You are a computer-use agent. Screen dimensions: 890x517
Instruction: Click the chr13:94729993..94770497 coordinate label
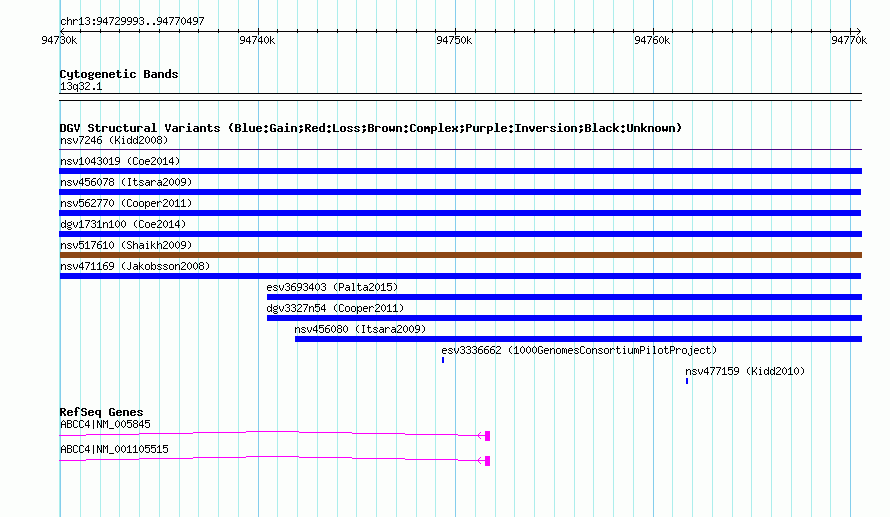click(x=132, y=21)
